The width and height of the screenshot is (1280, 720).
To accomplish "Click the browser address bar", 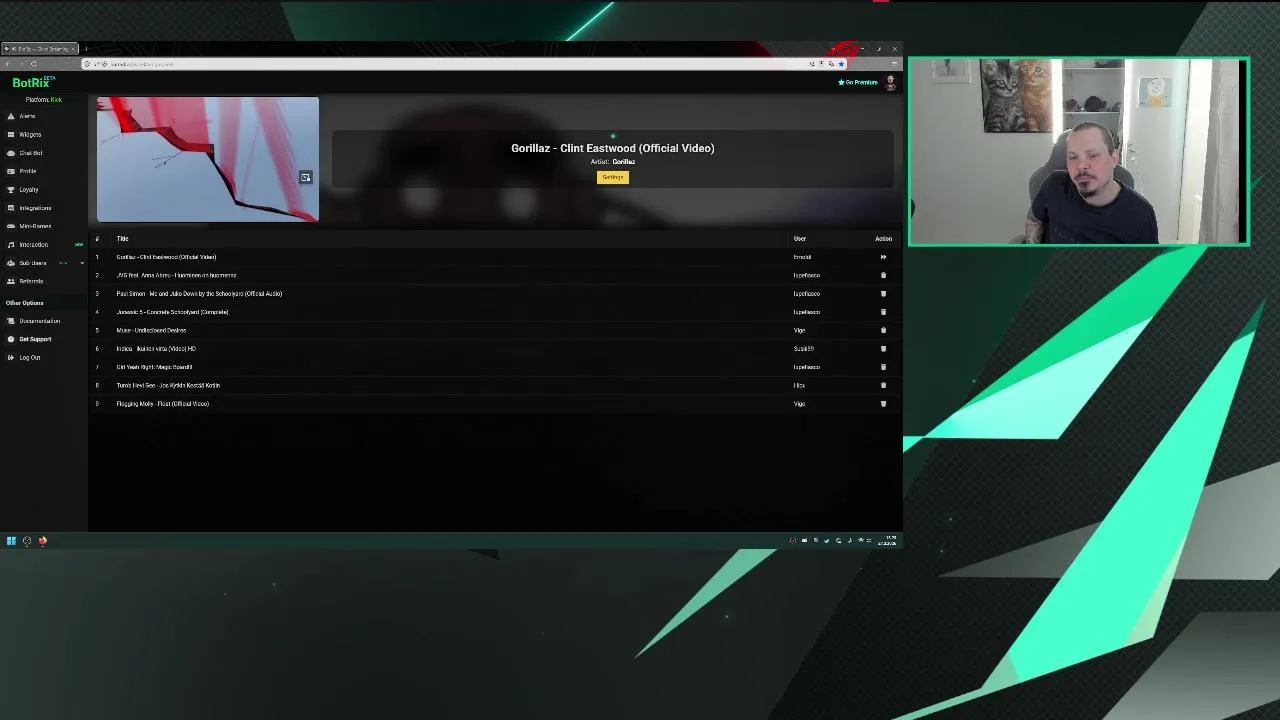I will pos(450,64).
